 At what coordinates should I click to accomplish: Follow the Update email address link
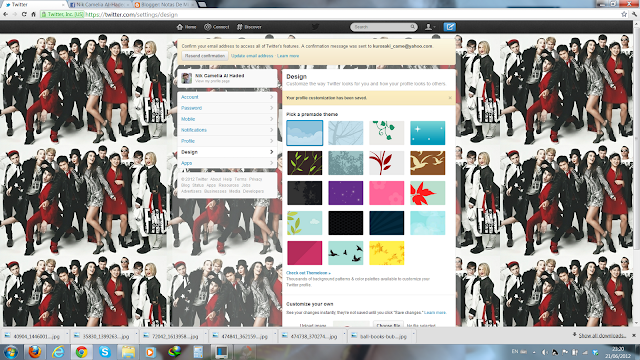(252, 56)
